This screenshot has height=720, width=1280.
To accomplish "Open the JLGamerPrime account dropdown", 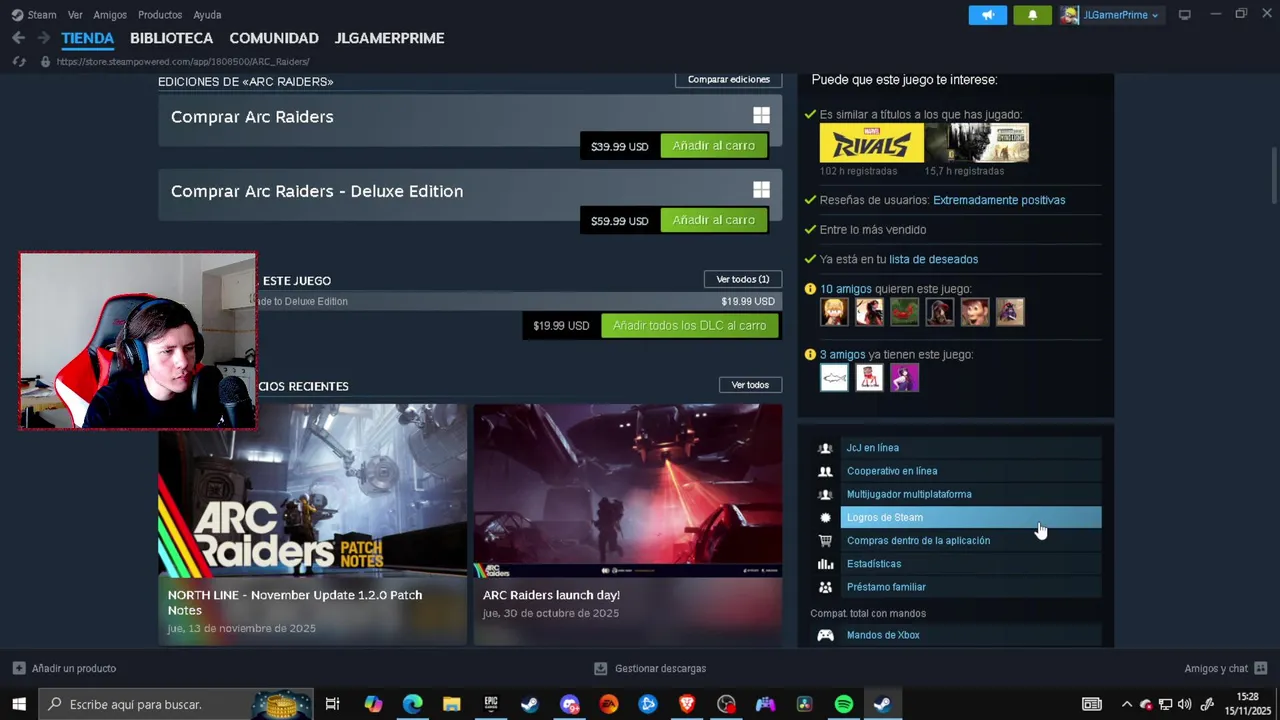I will [1120, 15].
